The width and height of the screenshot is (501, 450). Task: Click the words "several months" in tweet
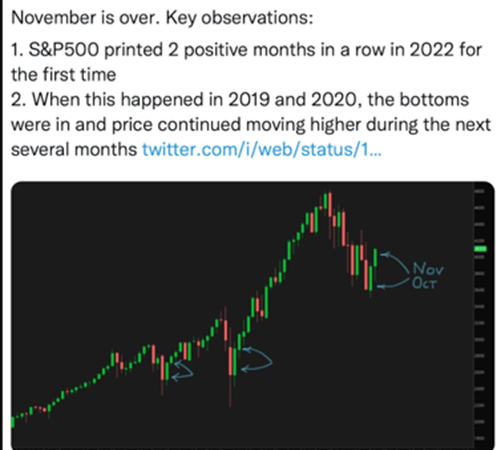[x=74, y=149]
